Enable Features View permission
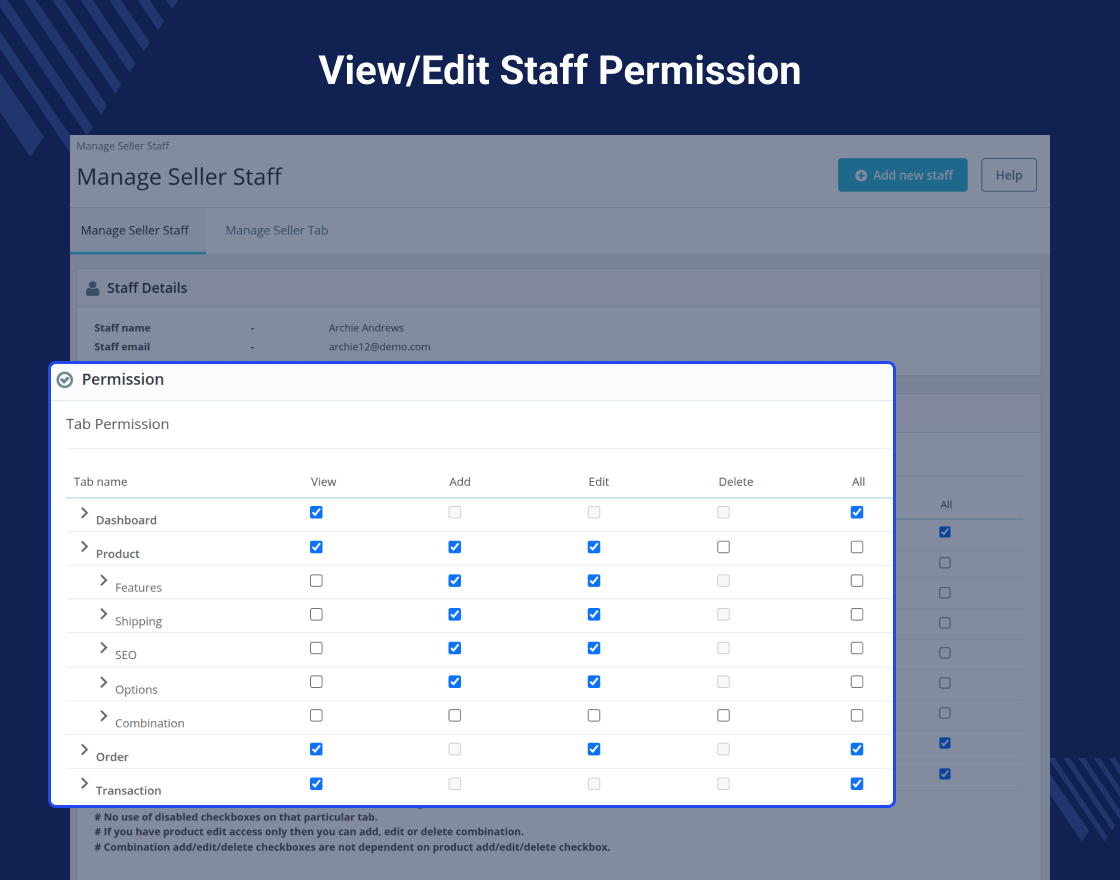The height and width of the screenshot is (880, 1120). point(316,581)
